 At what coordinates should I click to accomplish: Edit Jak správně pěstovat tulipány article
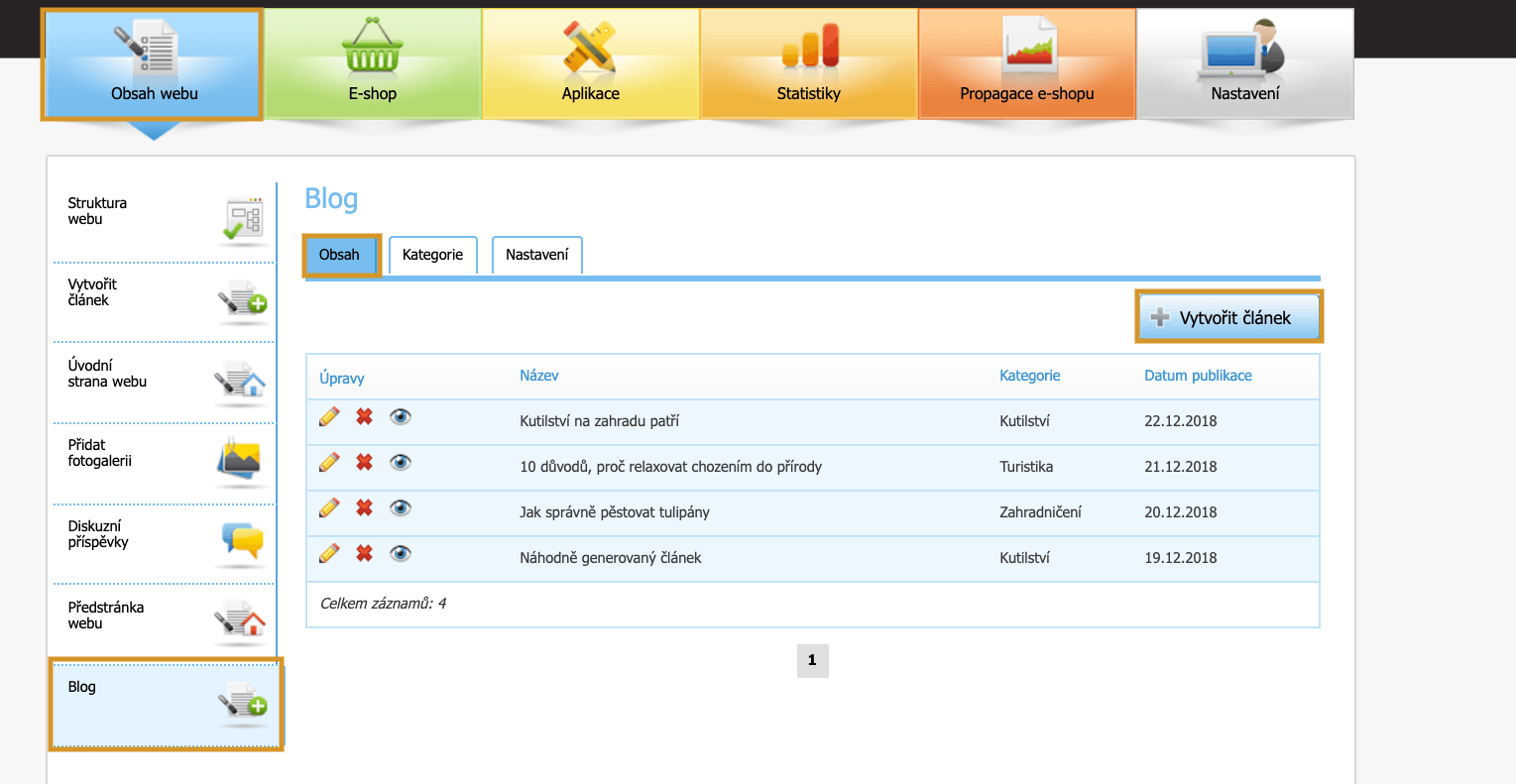(329, 507)
